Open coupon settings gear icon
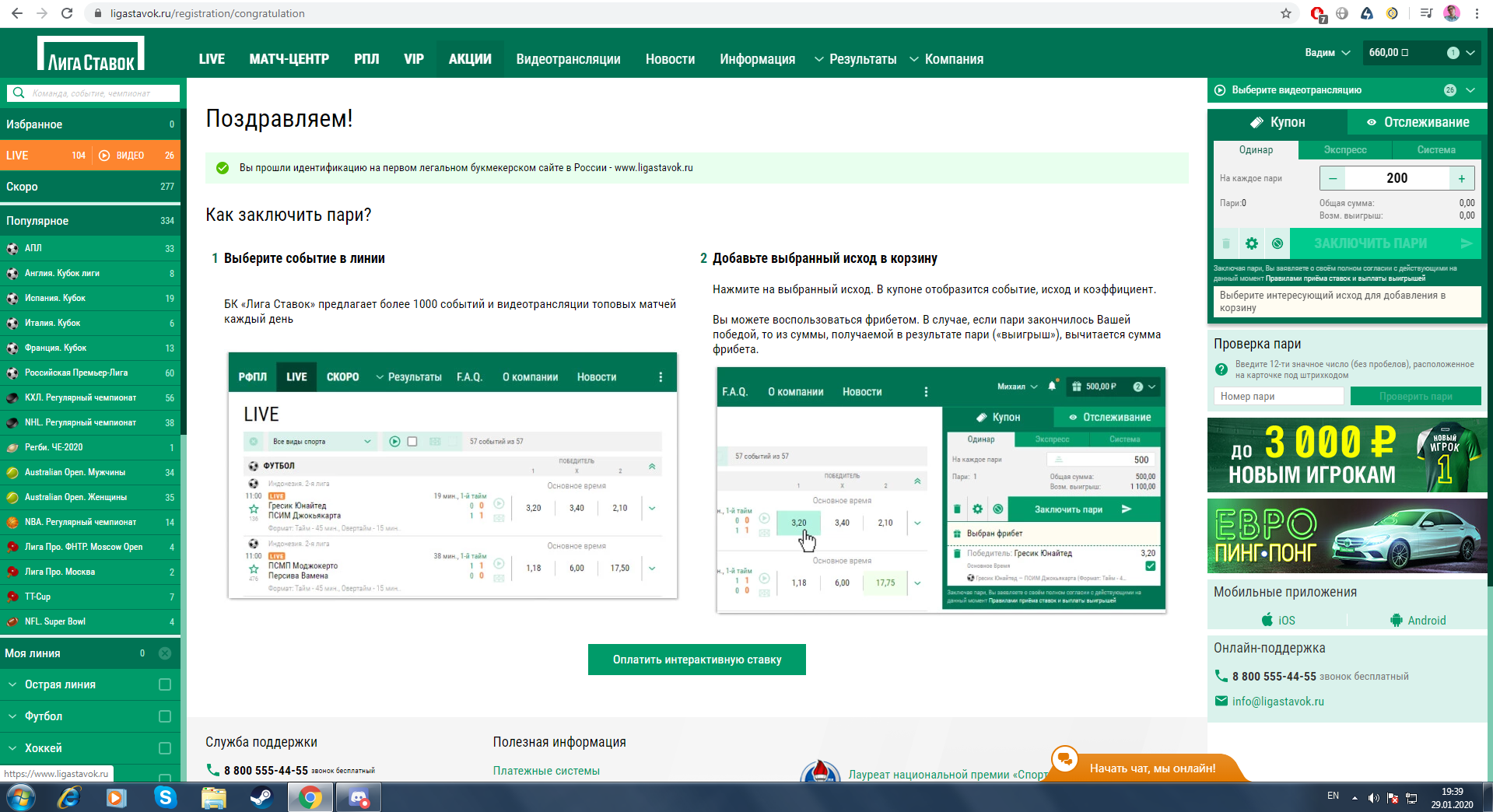The width and height of the screenshot is (1493, 812). point(1251,243)
